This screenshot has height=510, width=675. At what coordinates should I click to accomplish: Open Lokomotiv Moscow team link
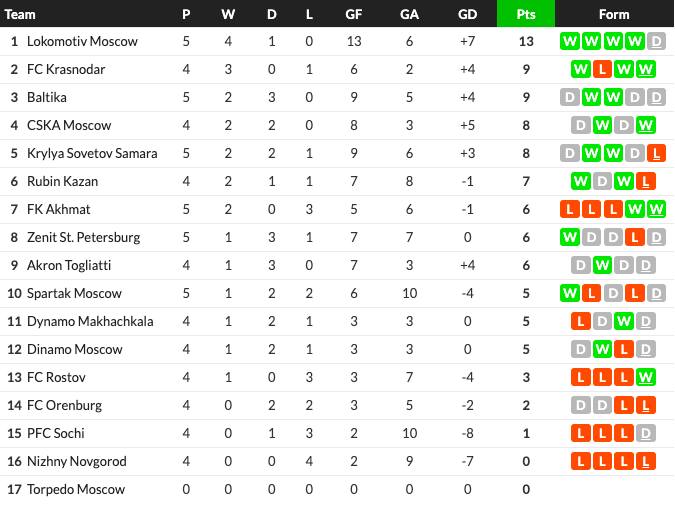point(82,41)
